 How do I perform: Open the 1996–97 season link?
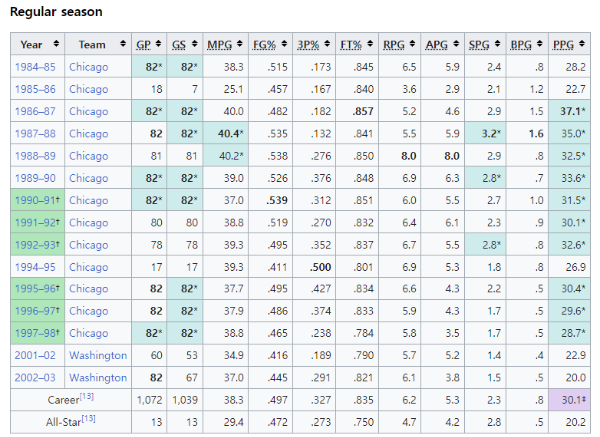pyautogui.click(x=35, y=311)
